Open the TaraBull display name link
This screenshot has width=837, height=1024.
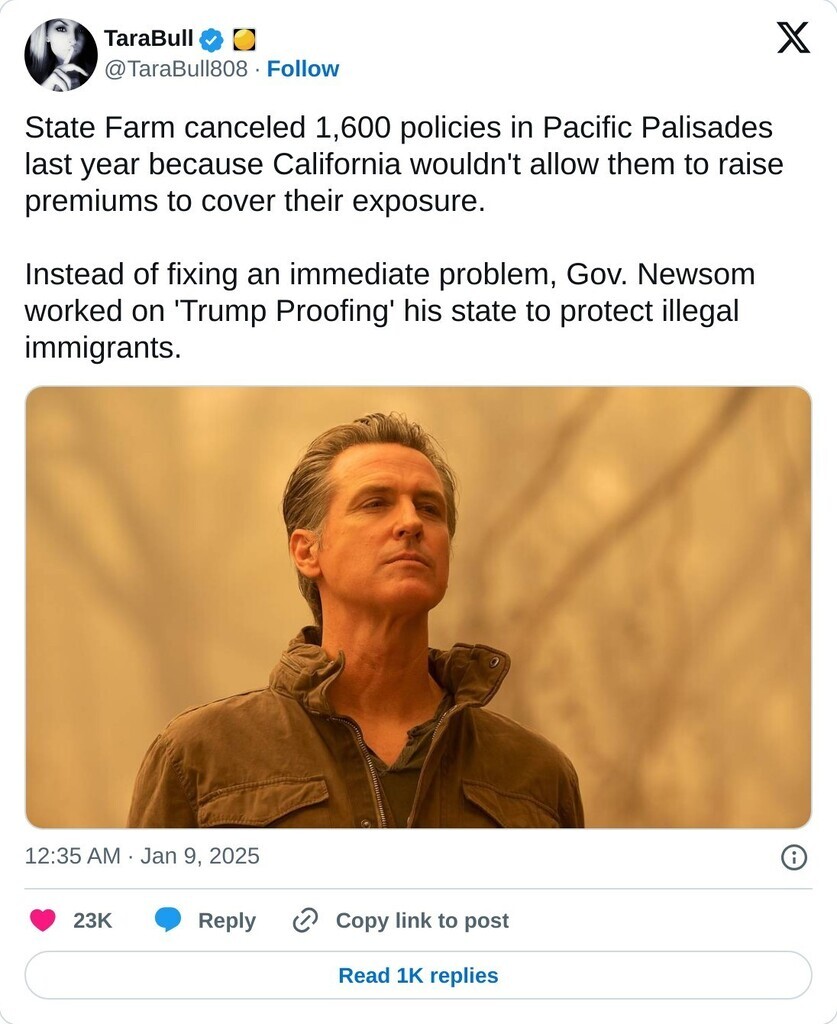click(x=148, y=40)
